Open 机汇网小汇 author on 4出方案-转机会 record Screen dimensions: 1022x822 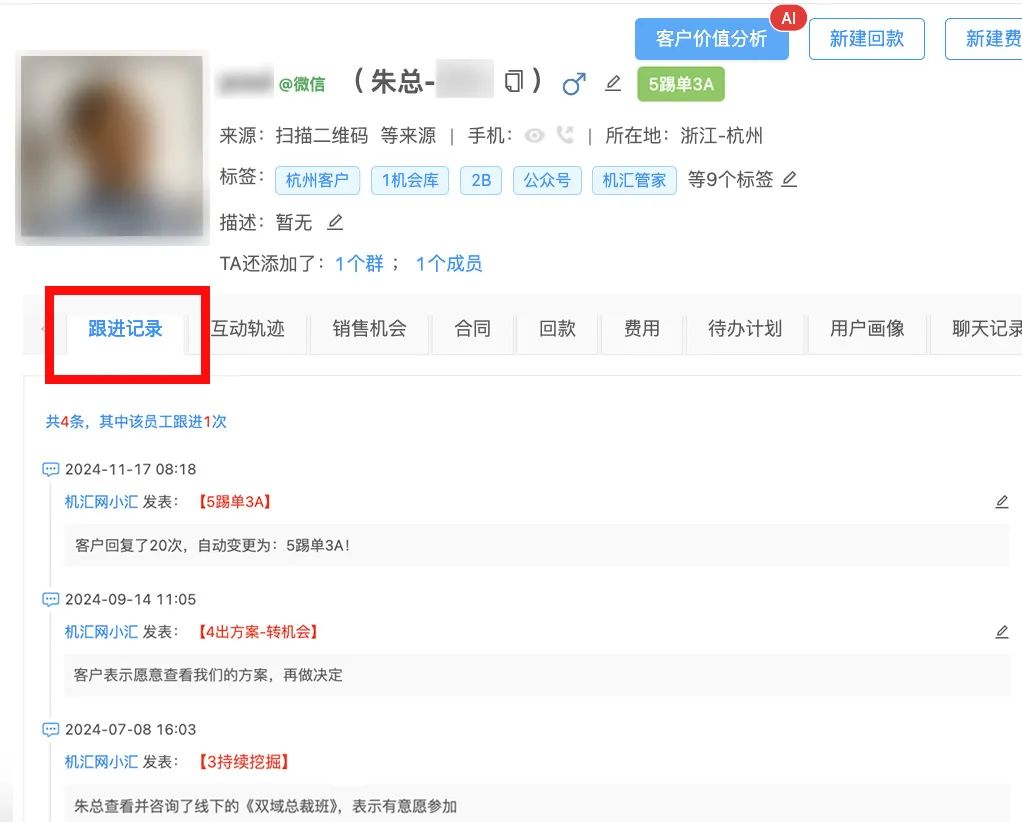(101, 632)
